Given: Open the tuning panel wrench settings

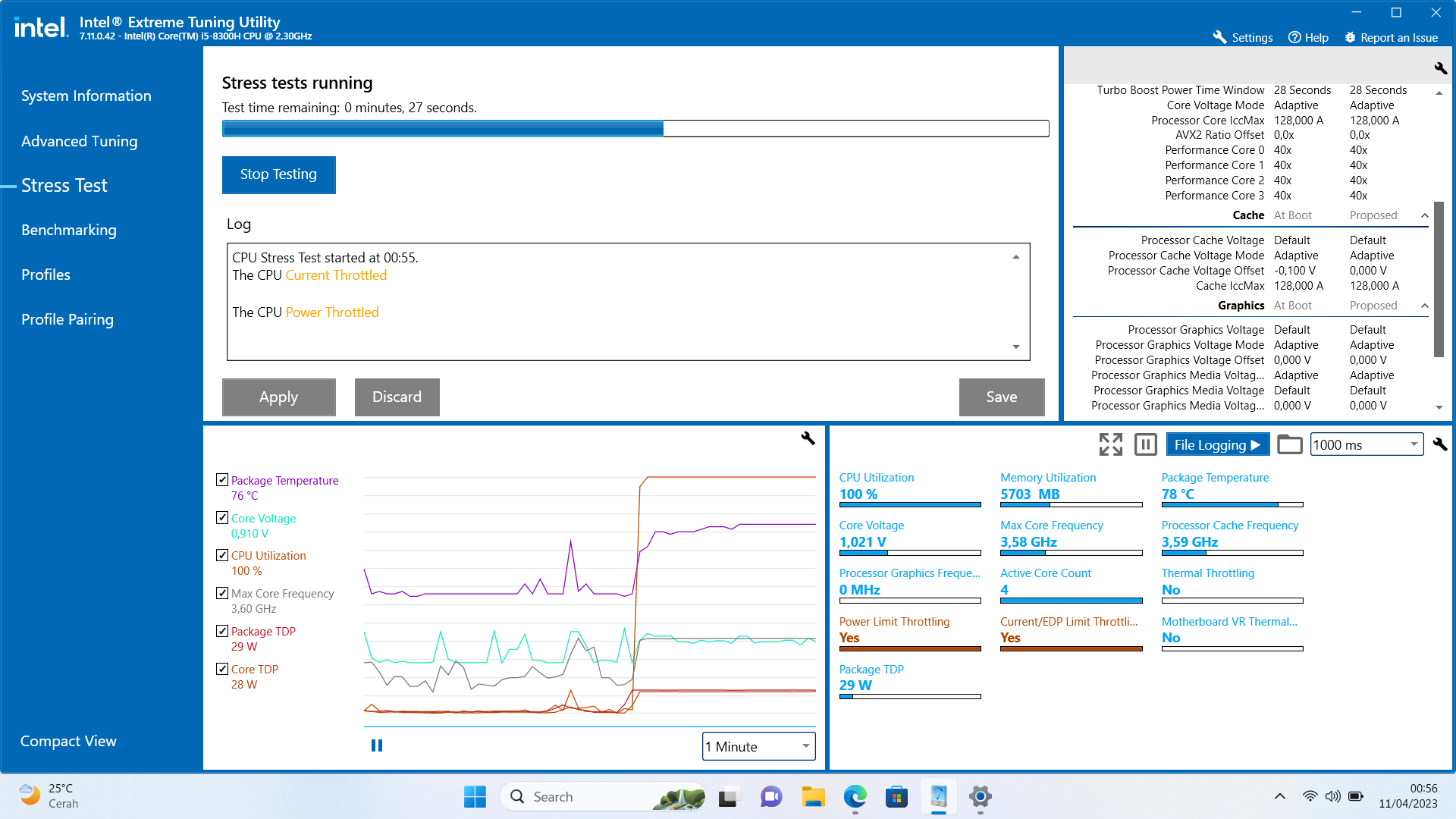Looking at the screenshot, I should click(1440, 68).
